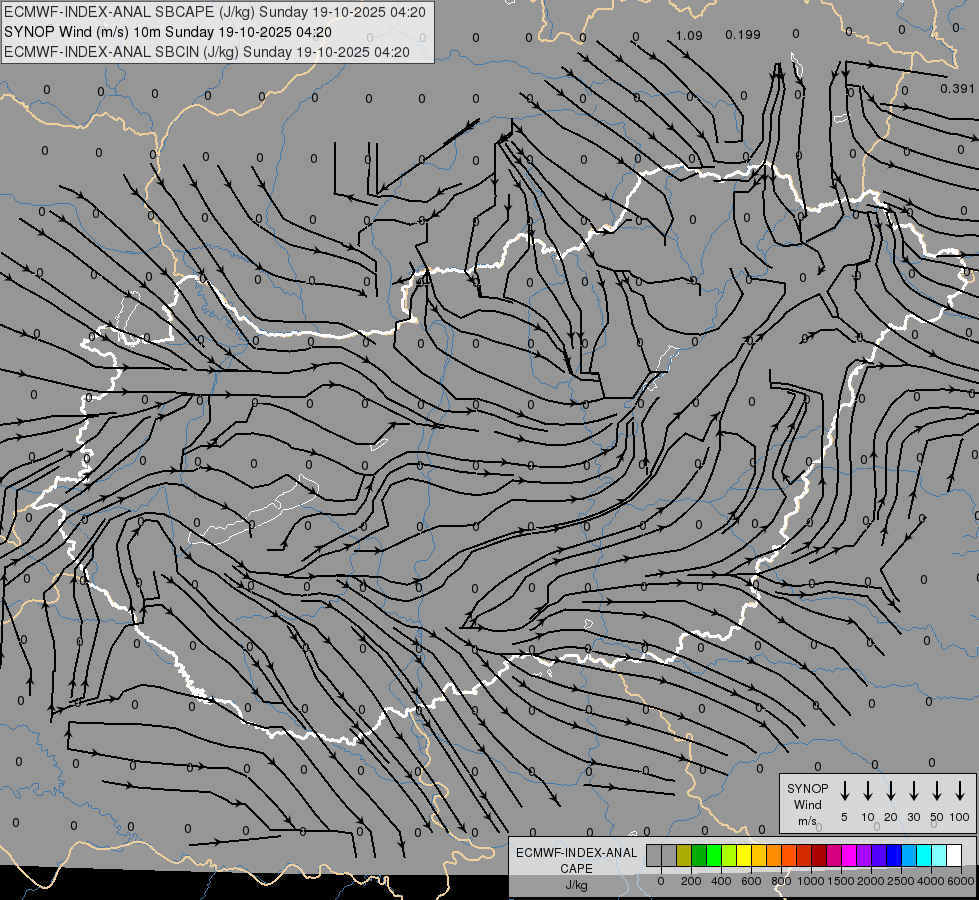Click the 800 tick label on CAPE scale
Viewport: 979px width, 900px height.
click(781, 881)
